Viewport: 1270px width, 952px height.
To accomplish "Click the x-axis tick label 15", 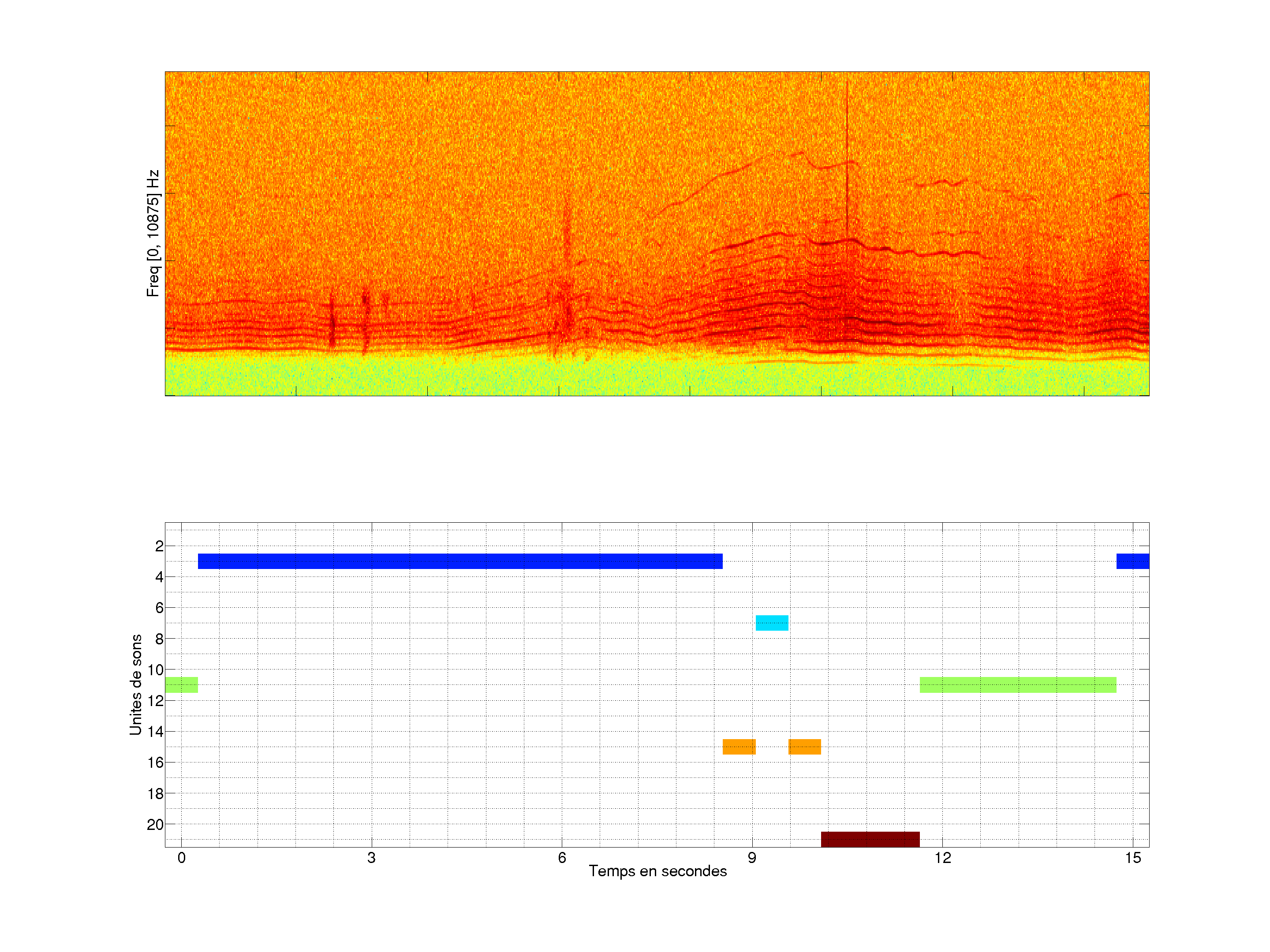I will (x=1133, y=858).
